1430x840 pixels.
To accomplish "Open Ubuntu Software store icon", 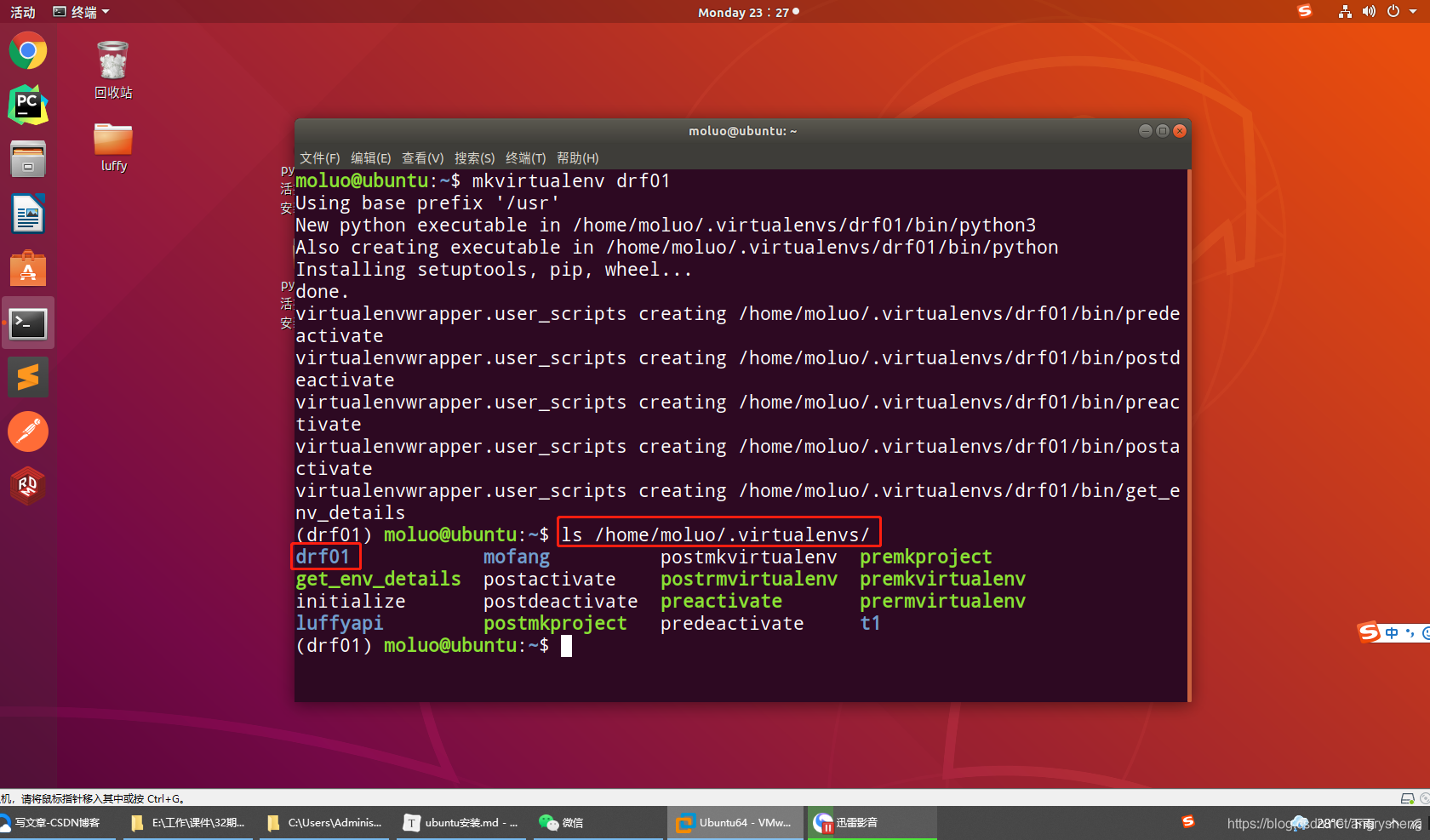I will click(x=28, y=268).
